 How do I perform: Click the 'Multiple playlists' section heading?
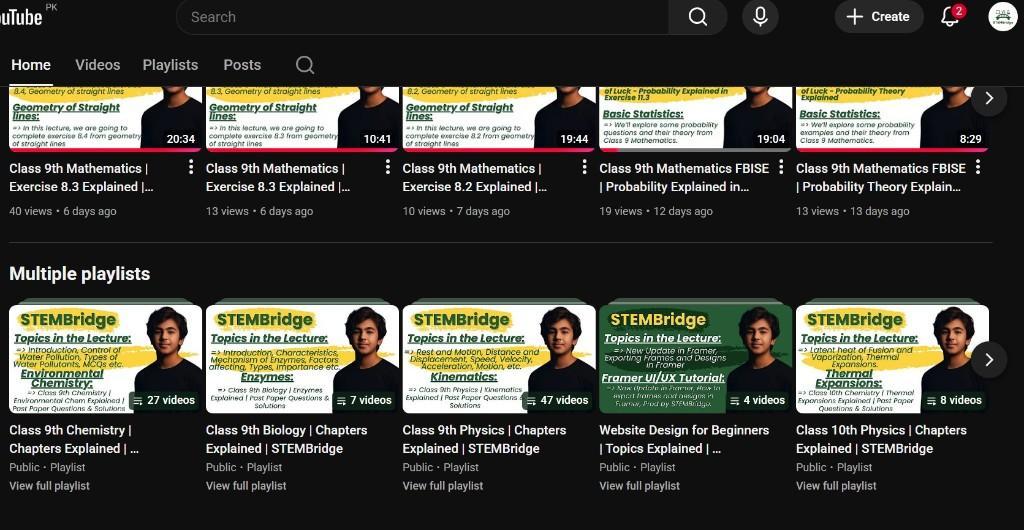click(80, 273)
